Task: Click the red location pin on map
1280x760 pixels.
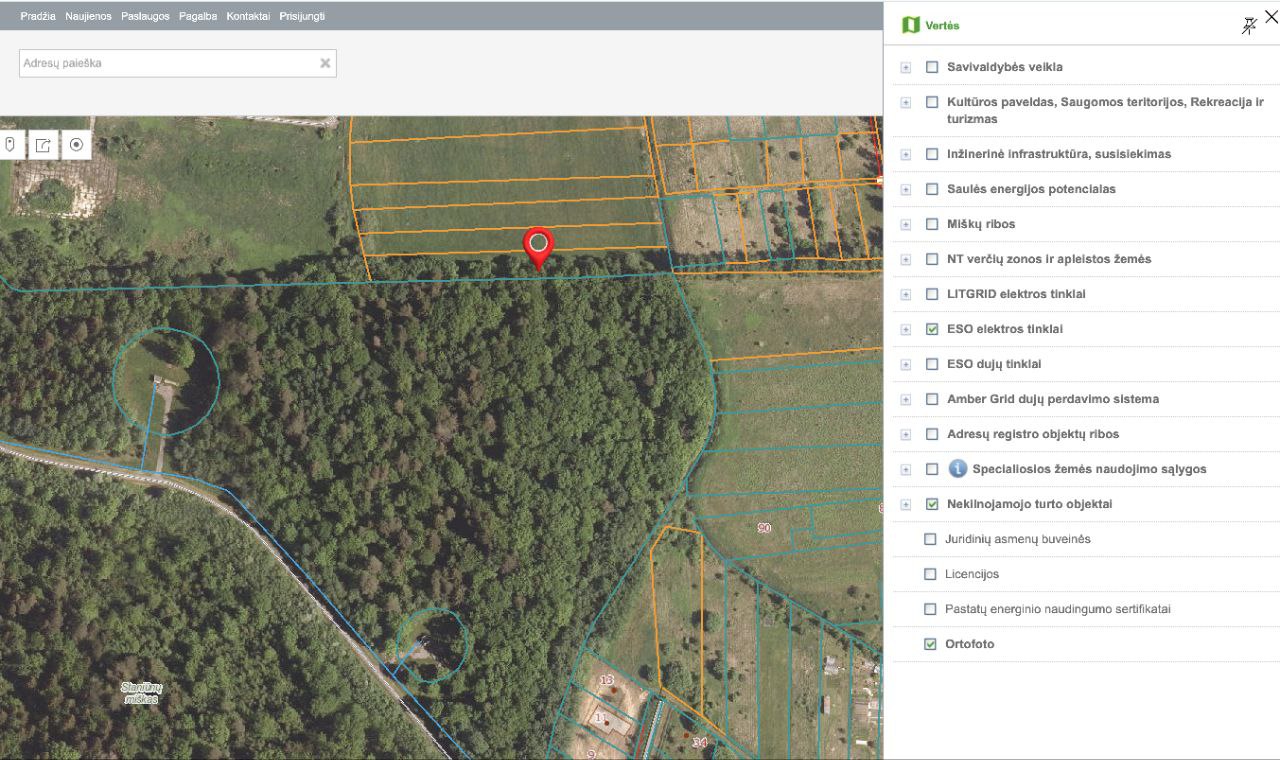Action: [538, 244]
